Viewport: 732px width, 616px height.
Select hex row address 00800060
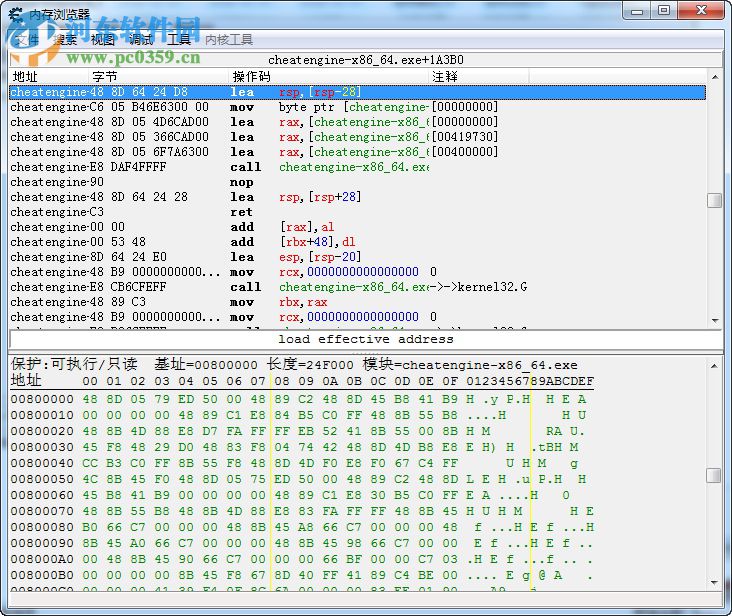[42, 495]
